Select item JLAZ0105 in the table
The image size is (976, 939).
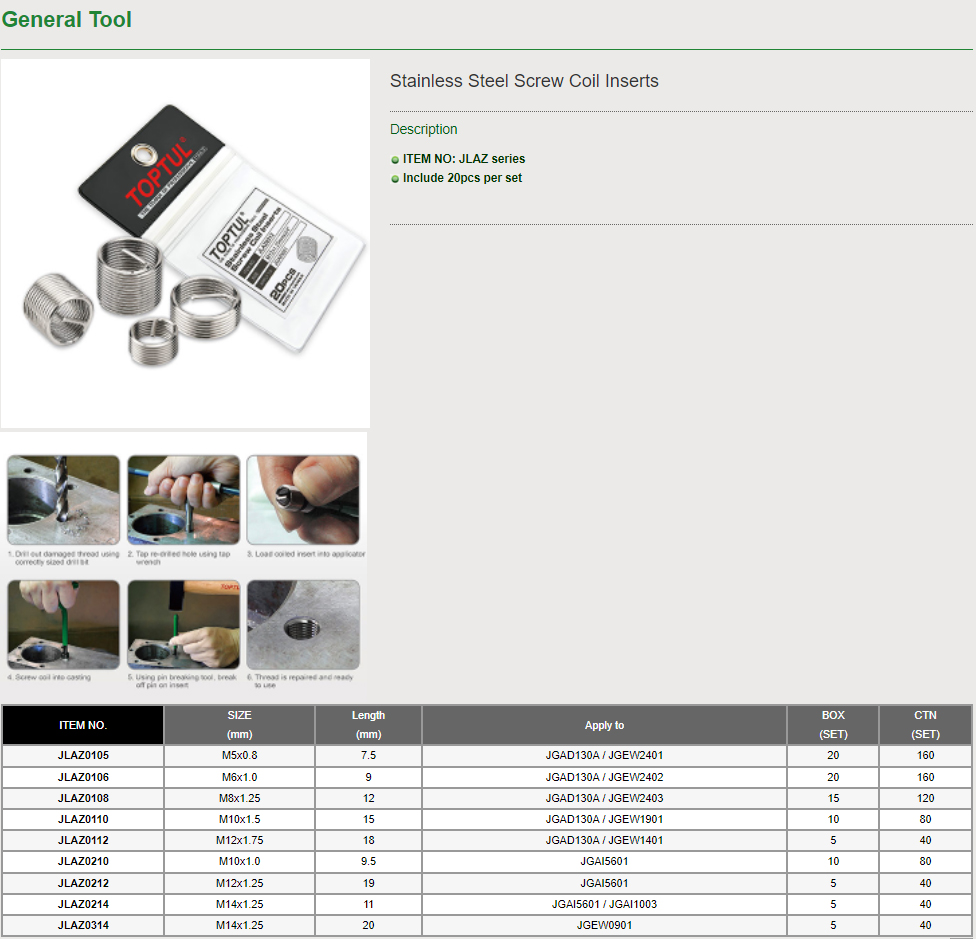[83, 756]
